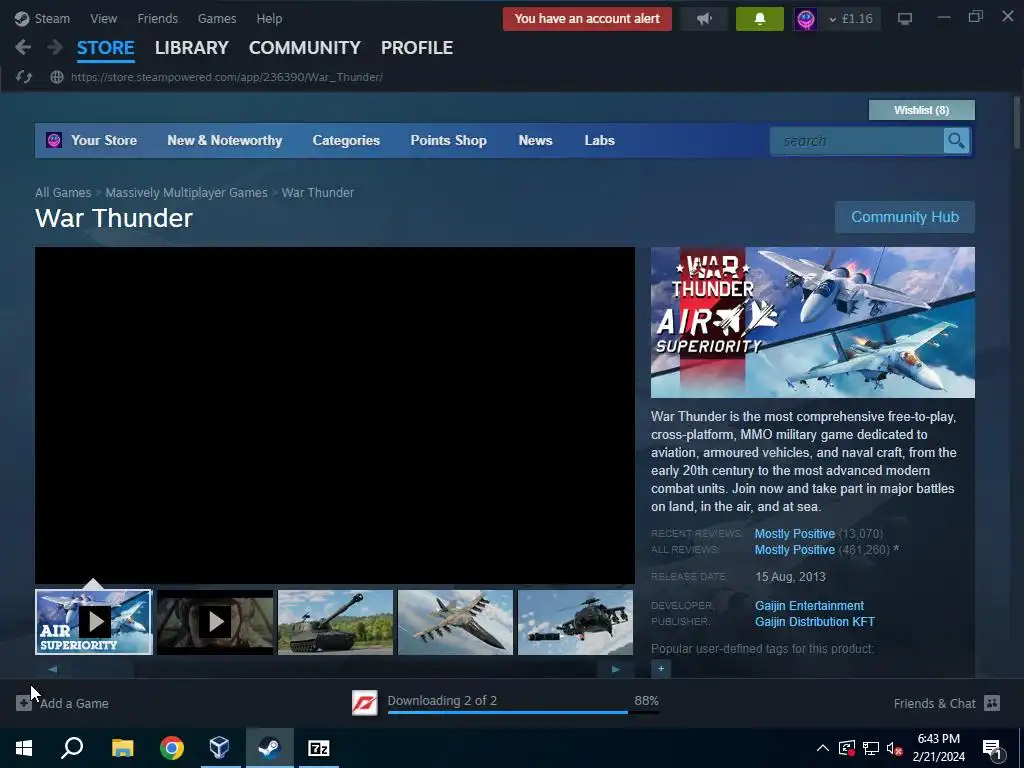Open the Community Hub

(904, 217)
